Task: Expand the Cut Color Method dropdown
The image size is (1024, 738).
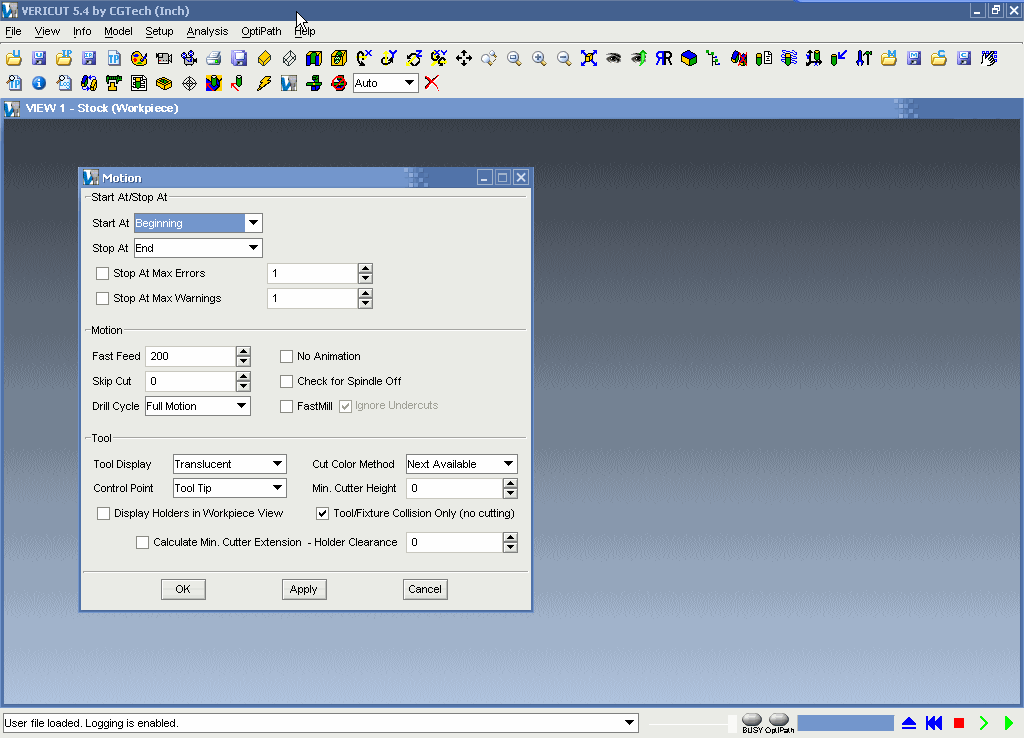Action: [x=462, y=464]
